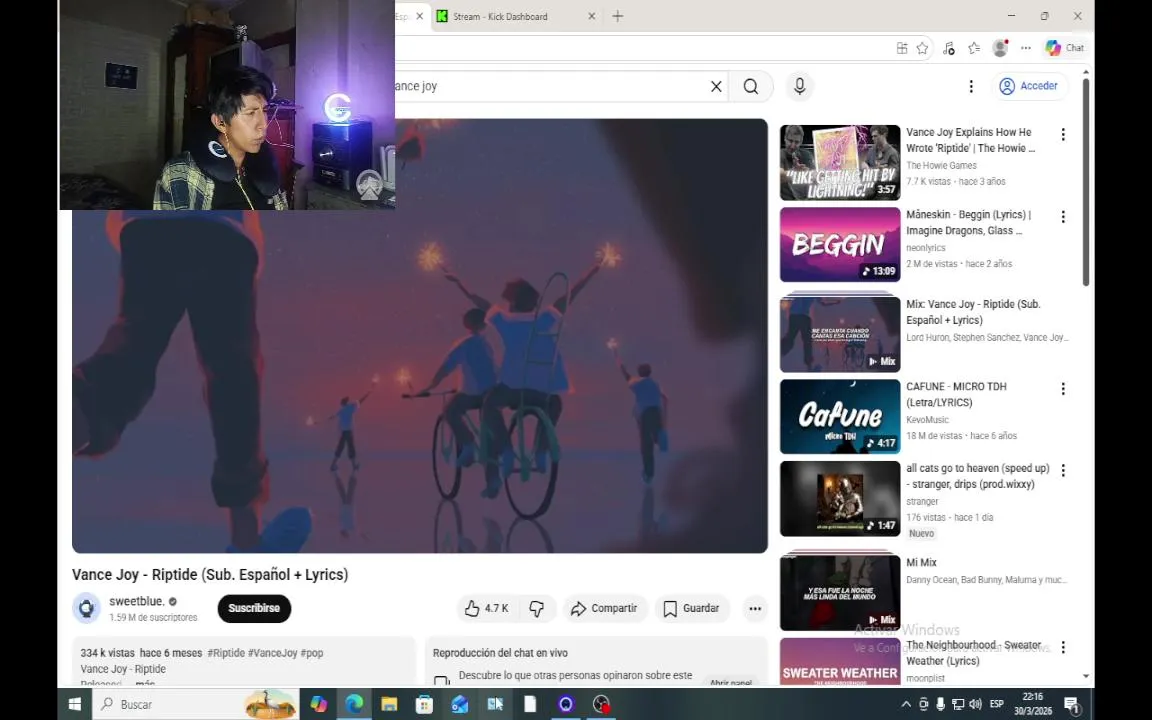
Task: Open a new browser tab
Action: [x=618, y=16]
